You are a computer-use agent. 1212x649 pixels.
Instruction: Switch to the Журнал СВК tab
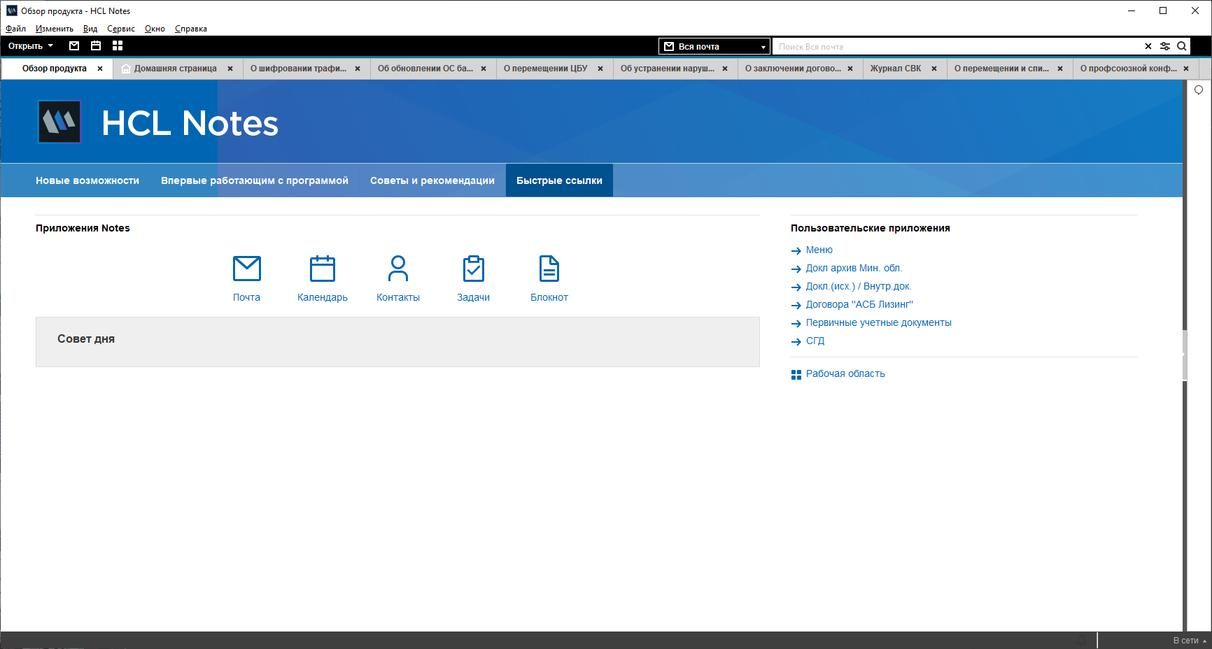coord(895,69)
